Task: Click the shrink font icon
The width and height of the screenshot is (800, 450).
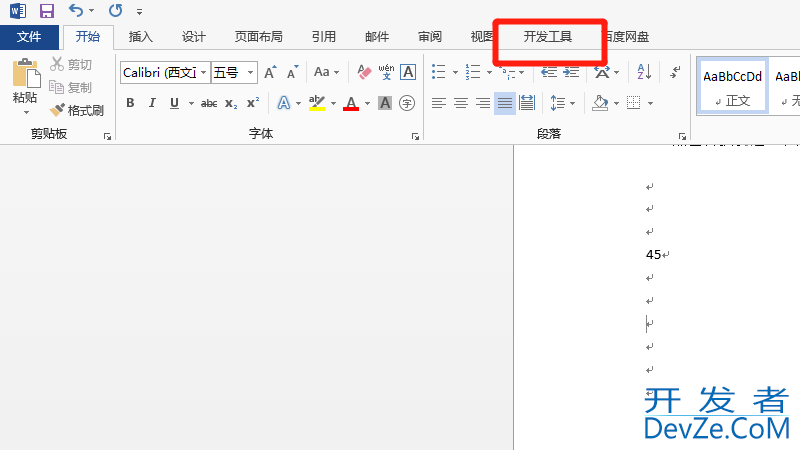Action: click(292, 72)
